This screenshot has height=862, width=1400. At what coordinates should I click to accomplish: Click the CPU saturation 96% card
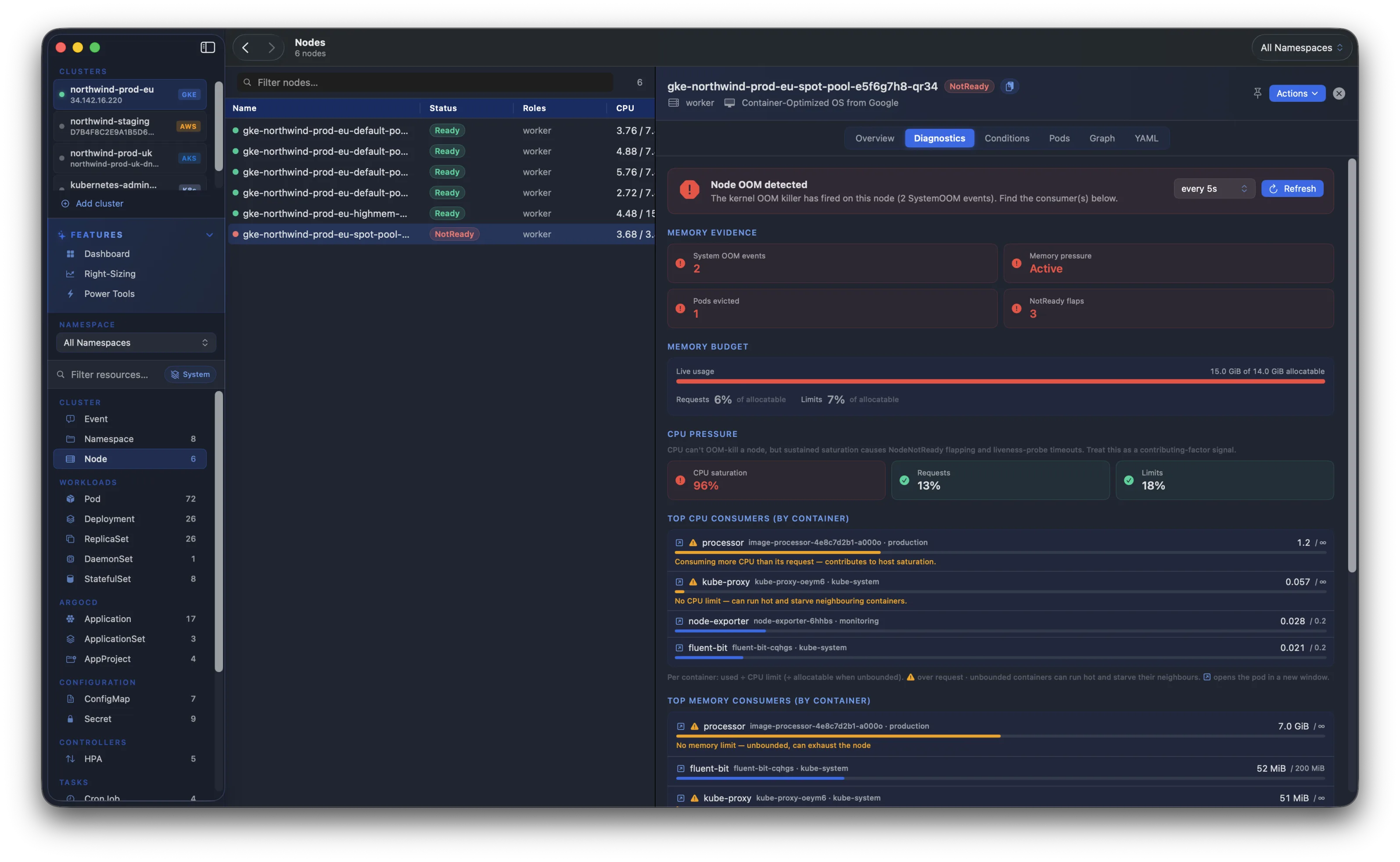[x=775, y=480]
